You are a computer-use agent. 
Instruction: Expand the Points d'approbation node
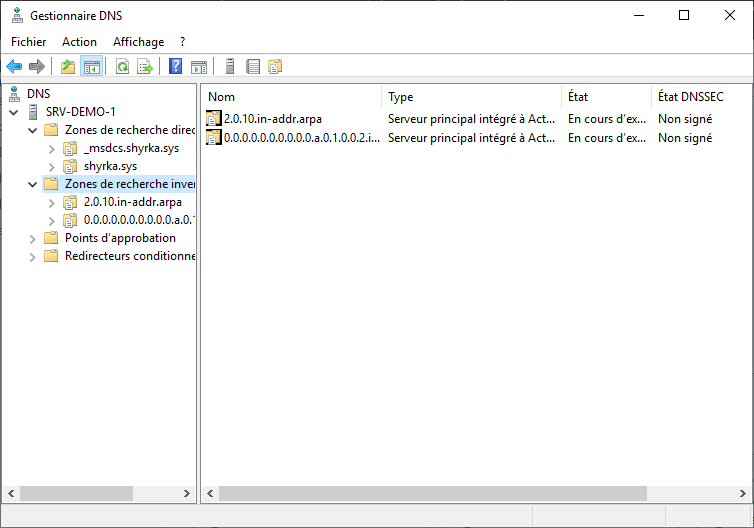point(32,239)
